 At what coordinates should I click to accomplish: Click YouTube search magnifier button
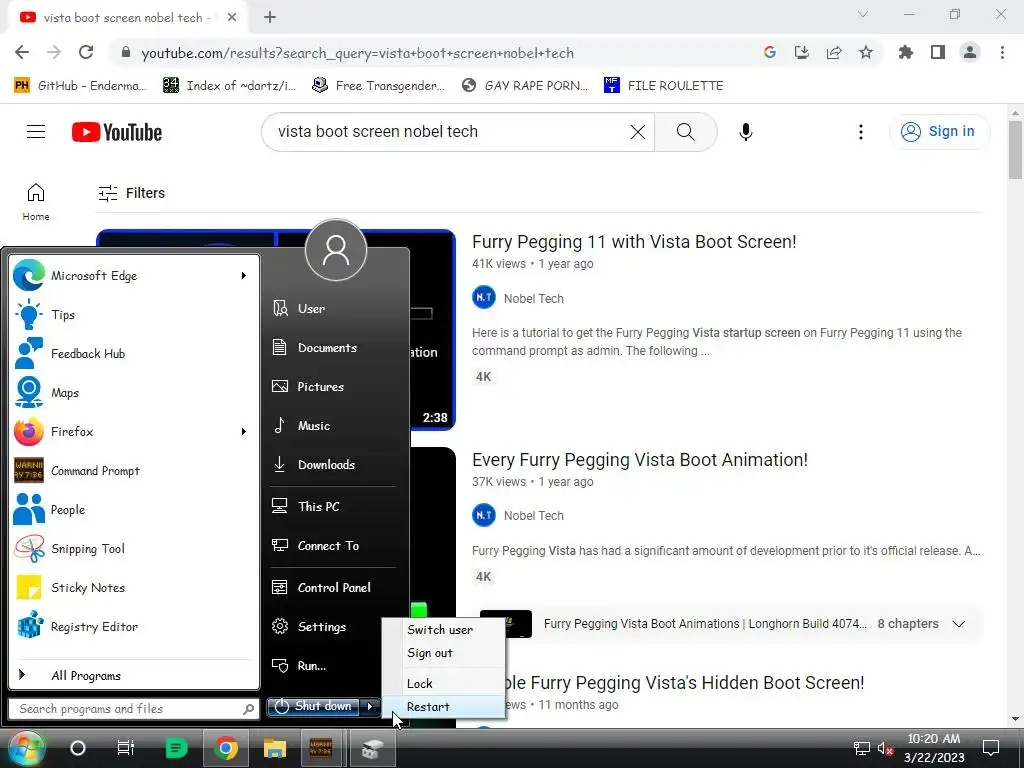coord(686,132)
